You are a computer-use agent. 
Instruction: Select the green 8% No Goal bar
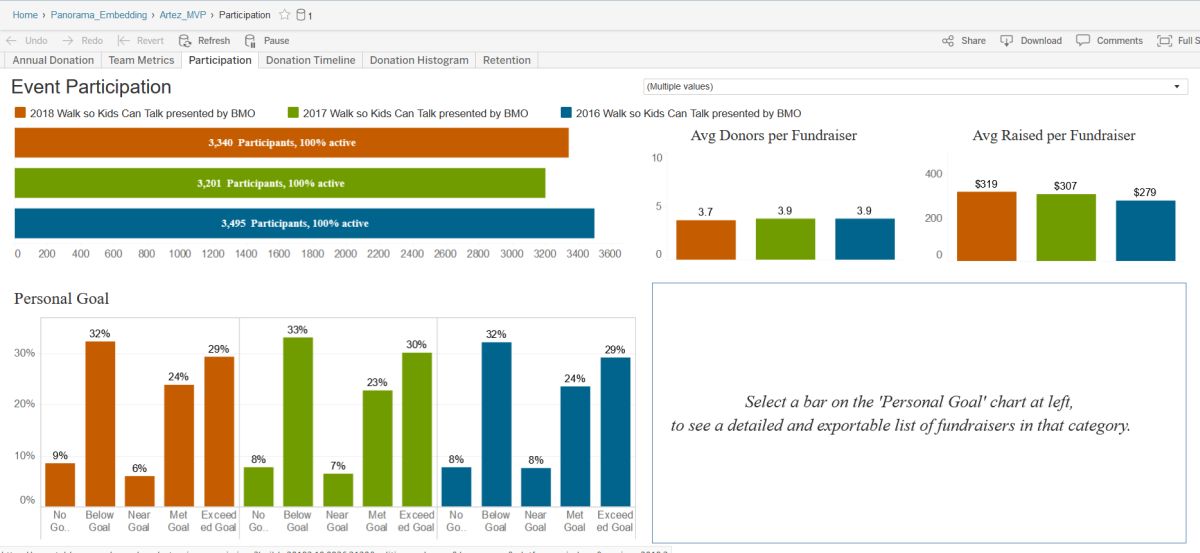pos(258,487)
